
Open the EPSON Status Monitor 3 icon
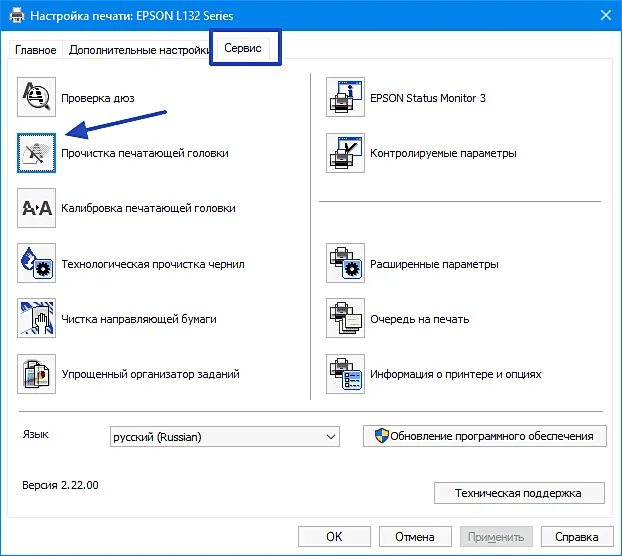346,97
